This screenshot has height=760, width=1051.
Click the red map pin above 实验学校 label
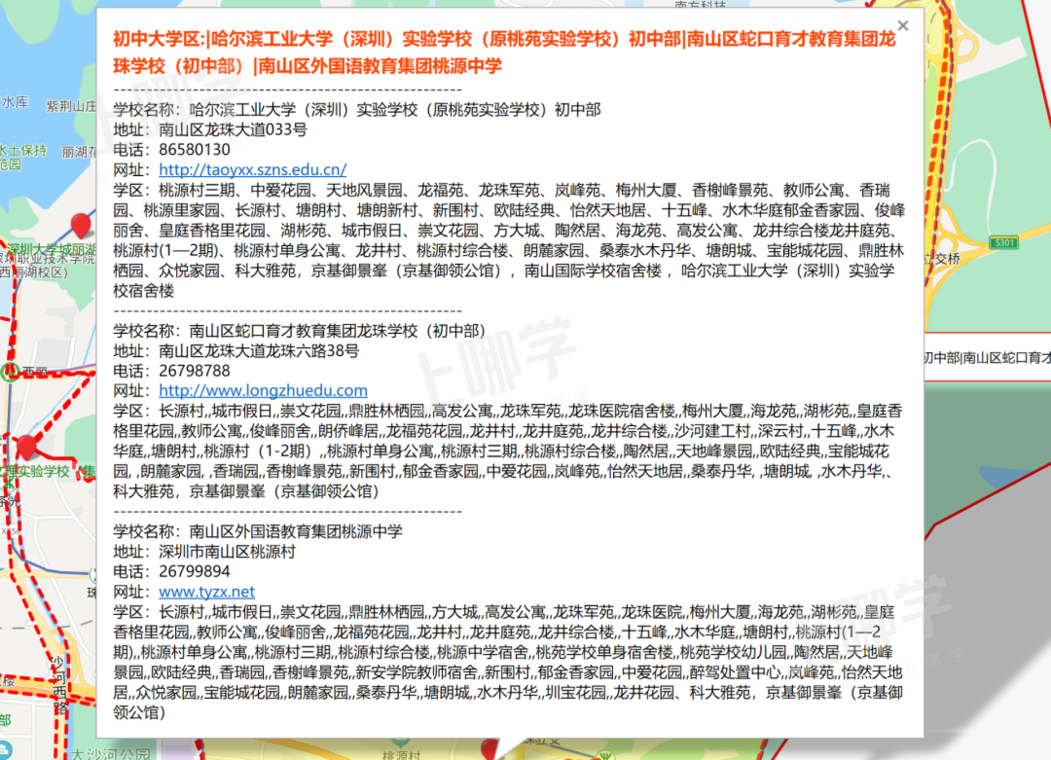pyautogui.click(x=27, y=446)
